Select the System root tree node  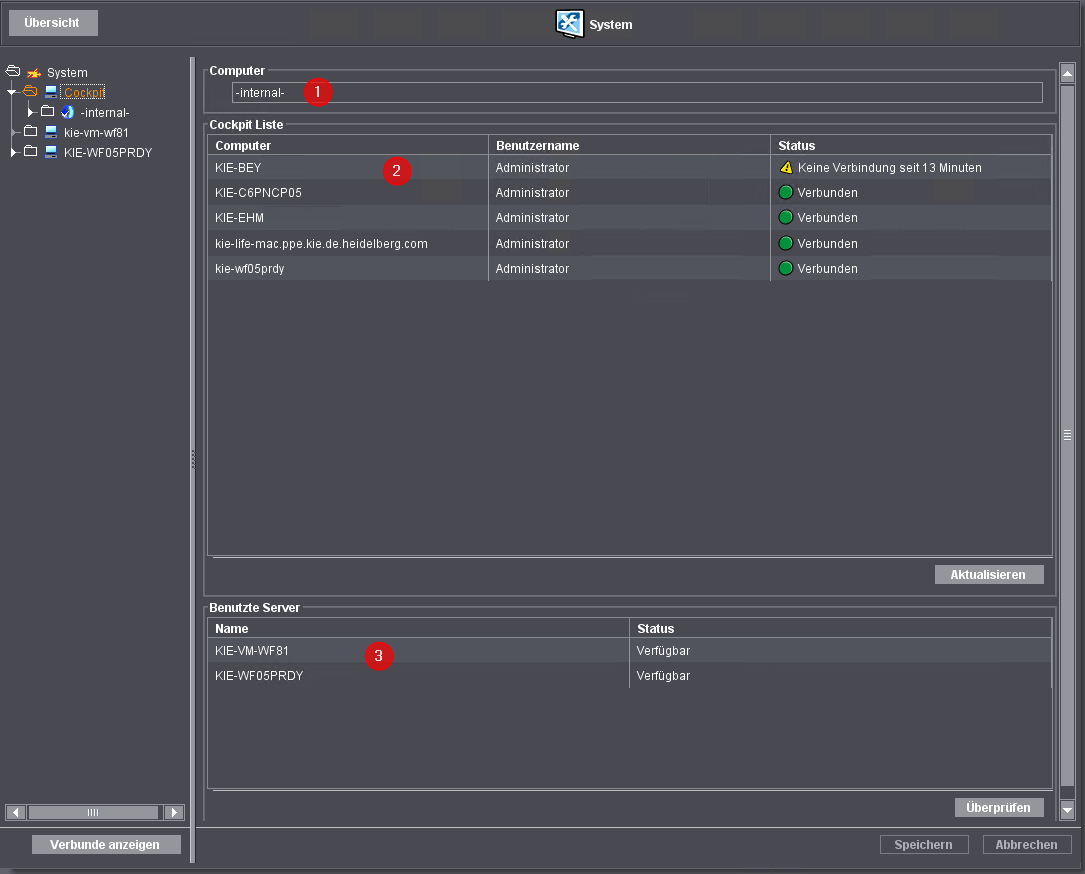pos(67,73)
